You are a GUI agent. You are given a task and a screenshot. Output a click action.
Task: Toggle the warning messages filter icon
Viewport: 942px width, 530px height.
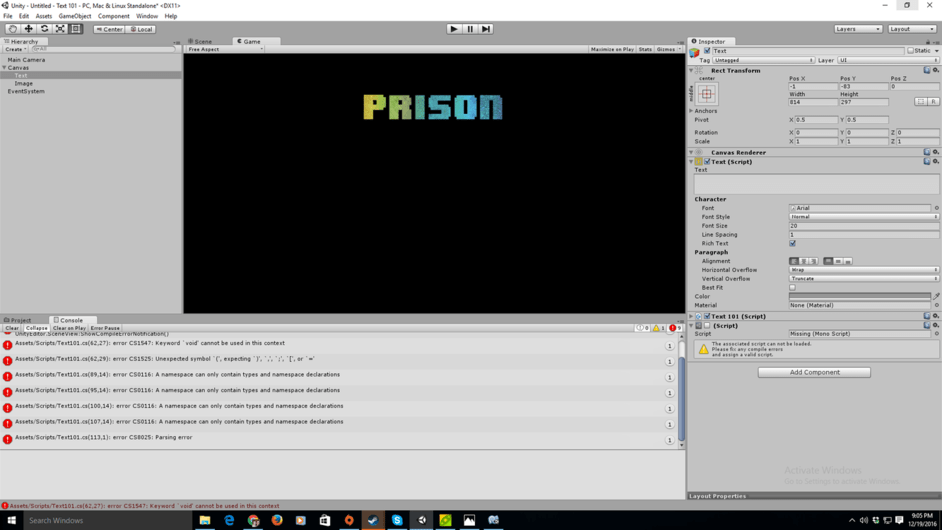coord(659,328)
